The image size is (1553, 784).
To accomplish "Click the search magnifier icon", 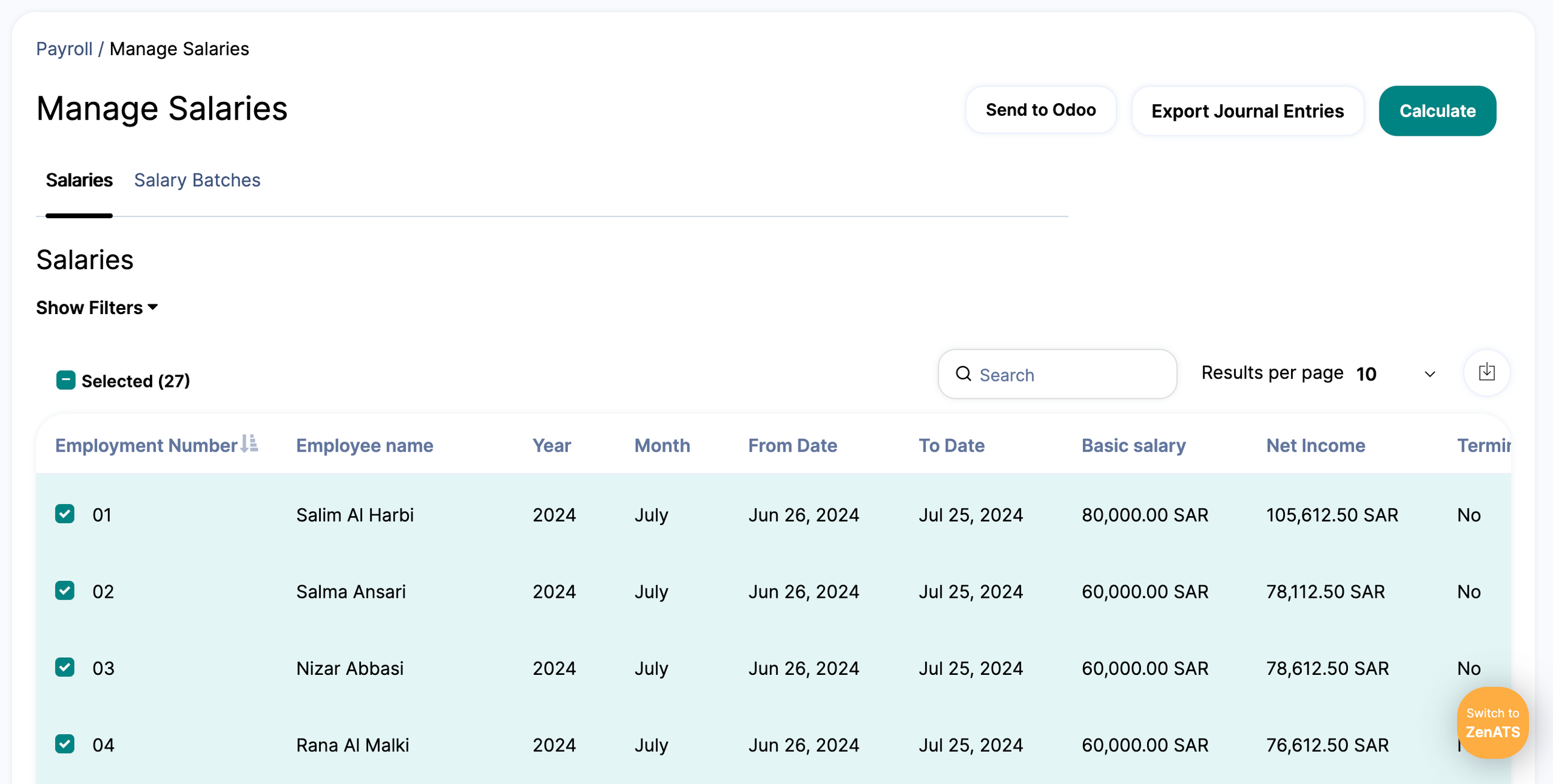I will (x=963, y=374).
